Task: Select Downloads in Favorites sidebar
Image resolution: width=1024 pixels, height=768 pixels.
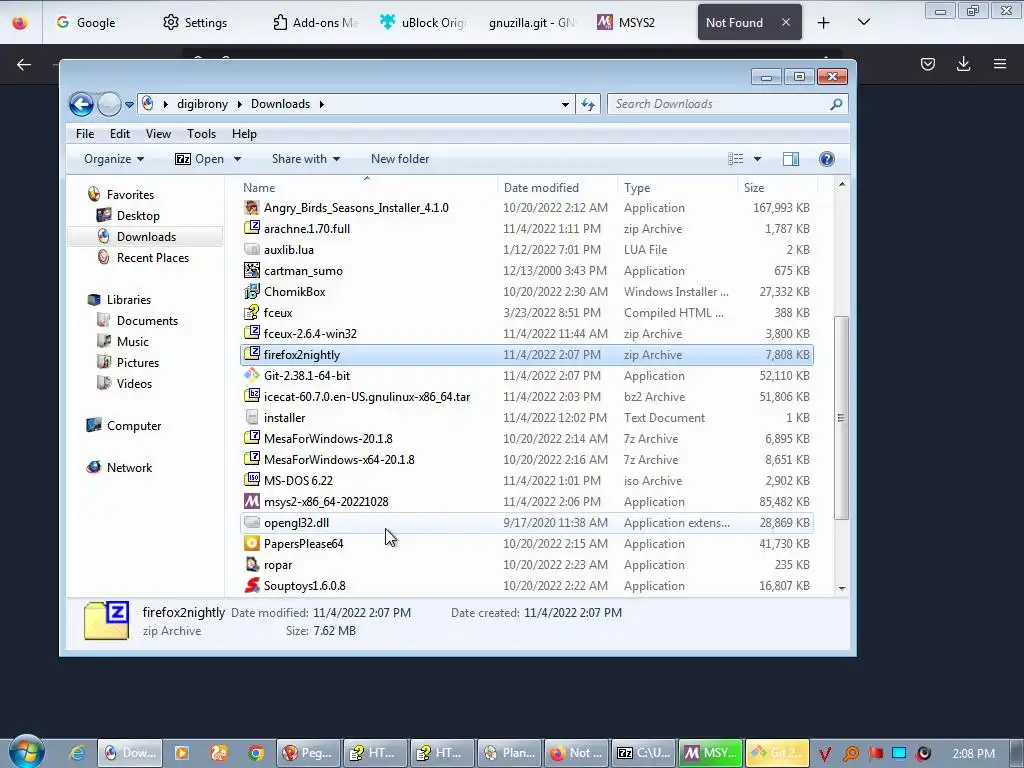Action: (145, 236)
